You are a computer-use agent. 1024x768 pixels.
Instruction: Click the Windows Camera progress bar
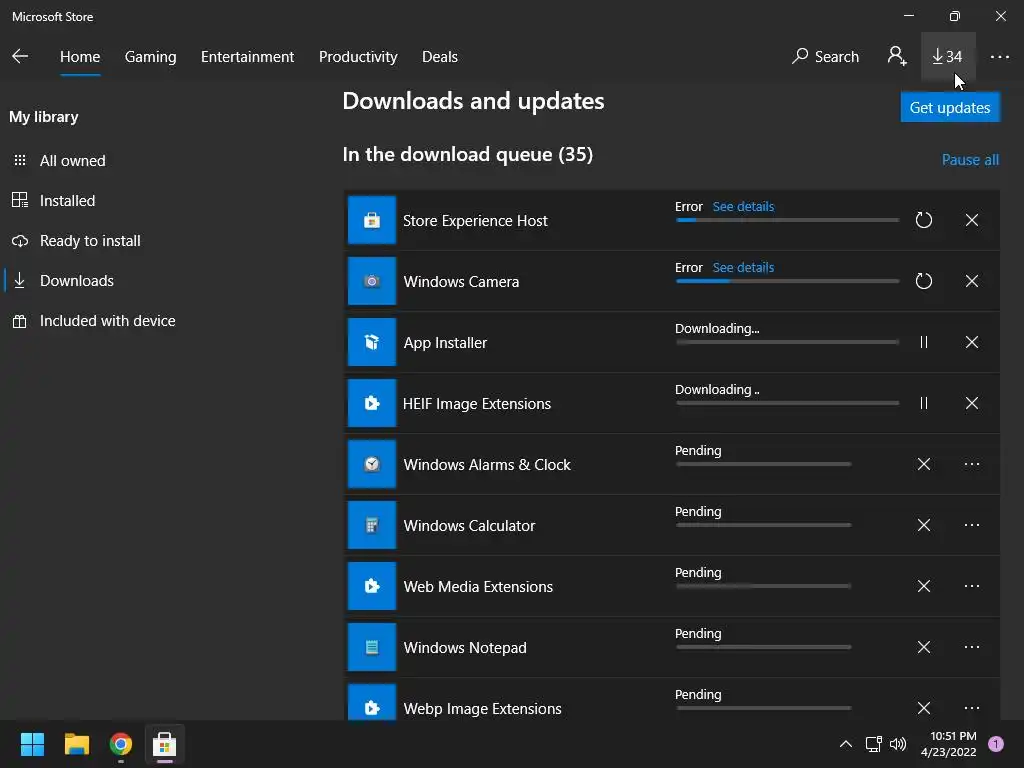pos(787,281)
